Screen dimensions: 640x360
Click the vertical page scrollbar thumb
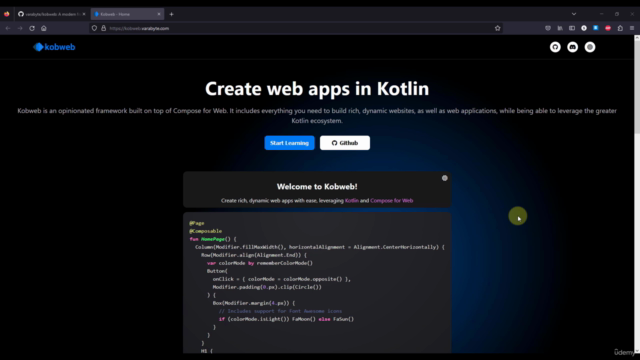(x=637, y=87)
